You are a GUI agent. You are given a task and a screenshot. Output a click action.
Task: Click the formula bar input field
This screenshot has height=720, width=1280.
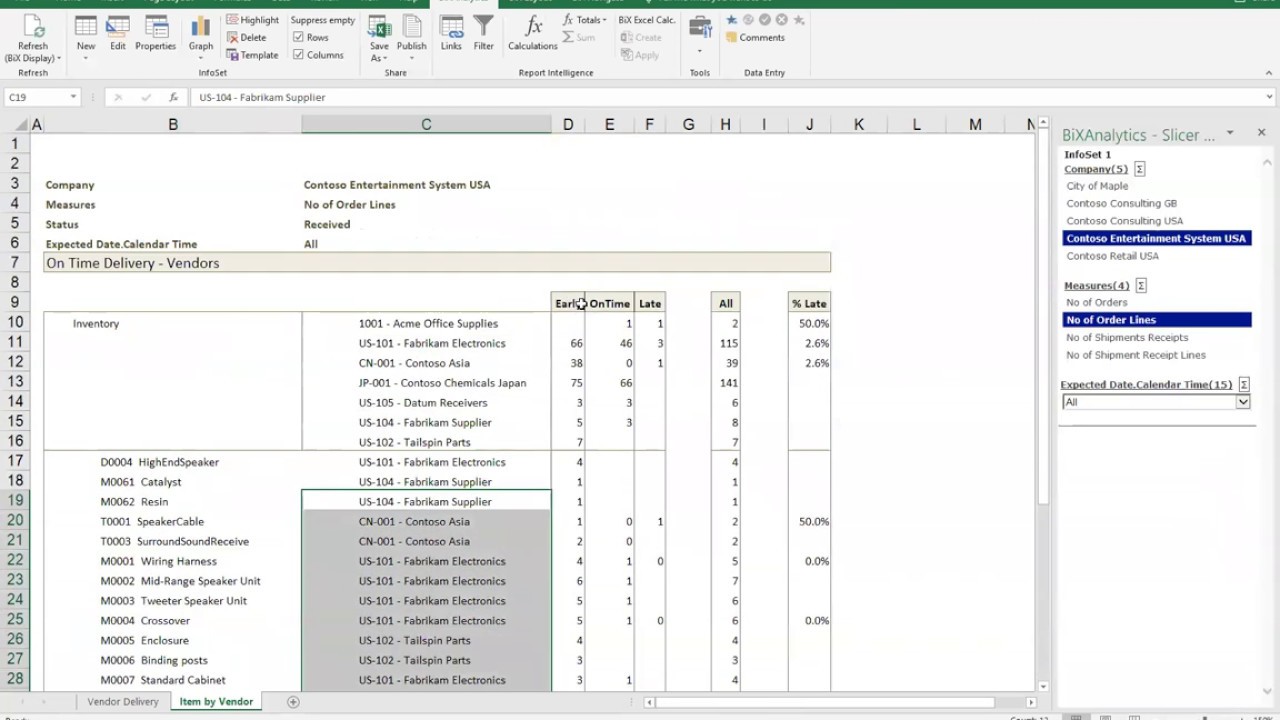[x=727, y=97]
